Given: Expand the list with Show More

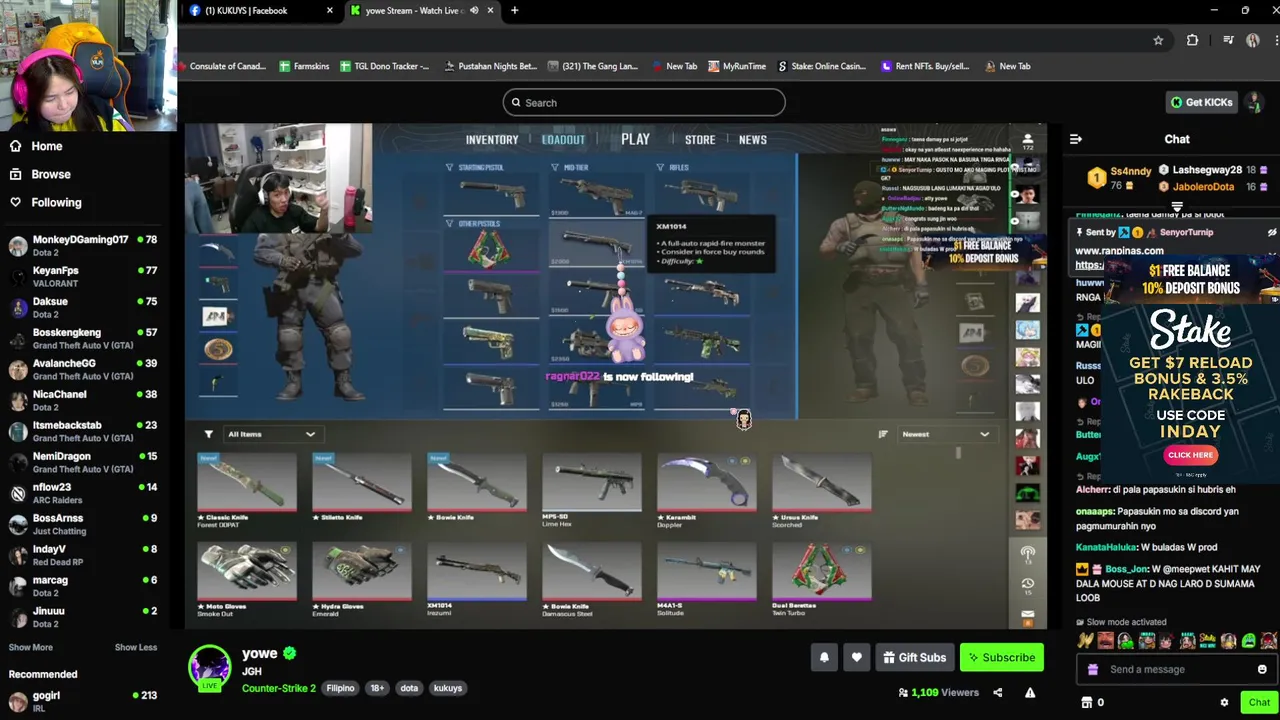Looking at the screenshot, I should click(x=31, y=647).
